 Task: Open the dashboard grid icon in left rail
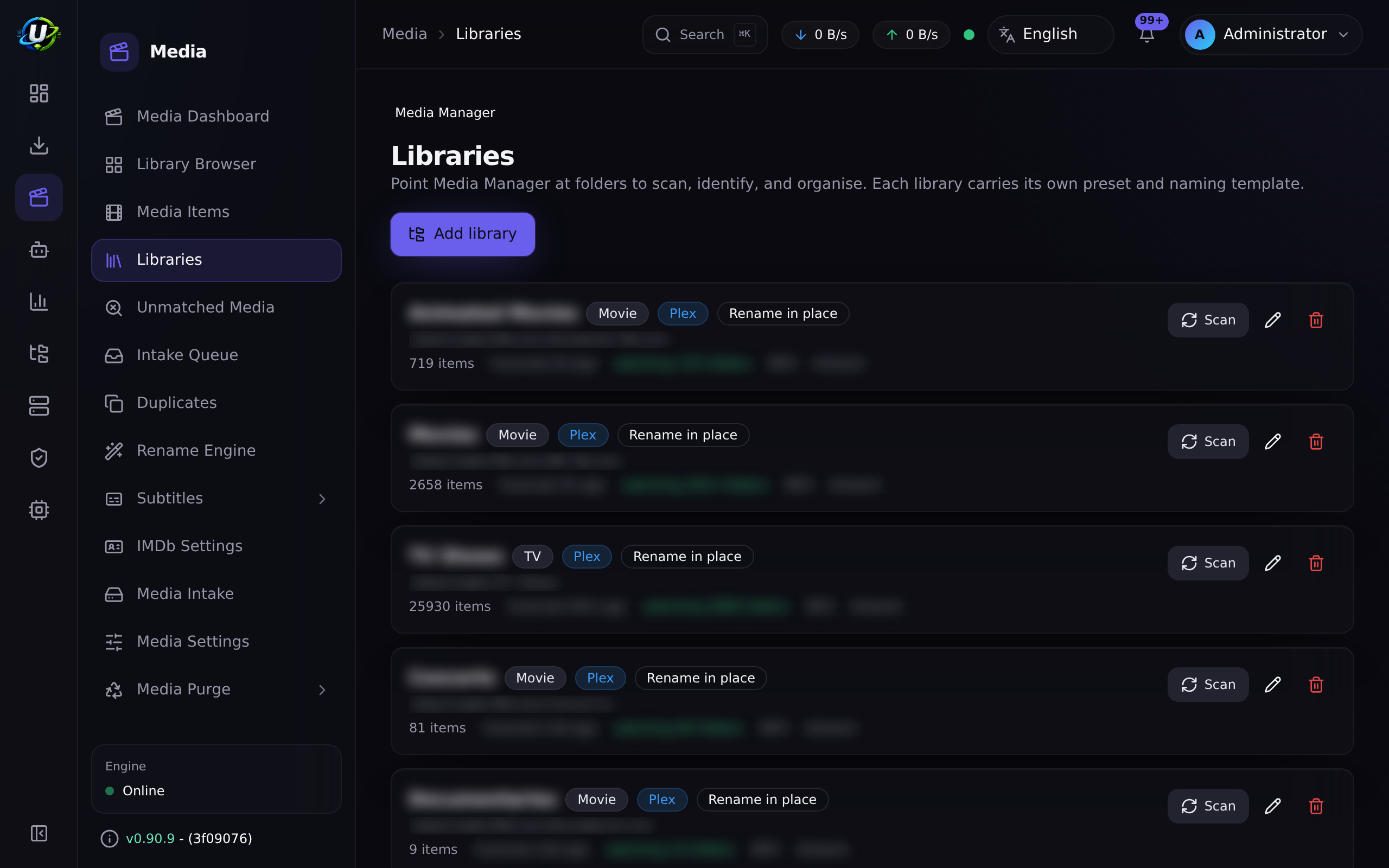tap(39, 93)
